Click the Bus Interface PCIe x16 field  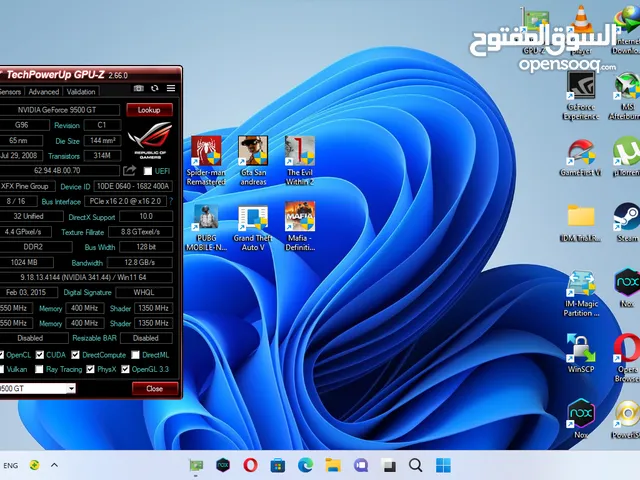[x=125, y=201]
